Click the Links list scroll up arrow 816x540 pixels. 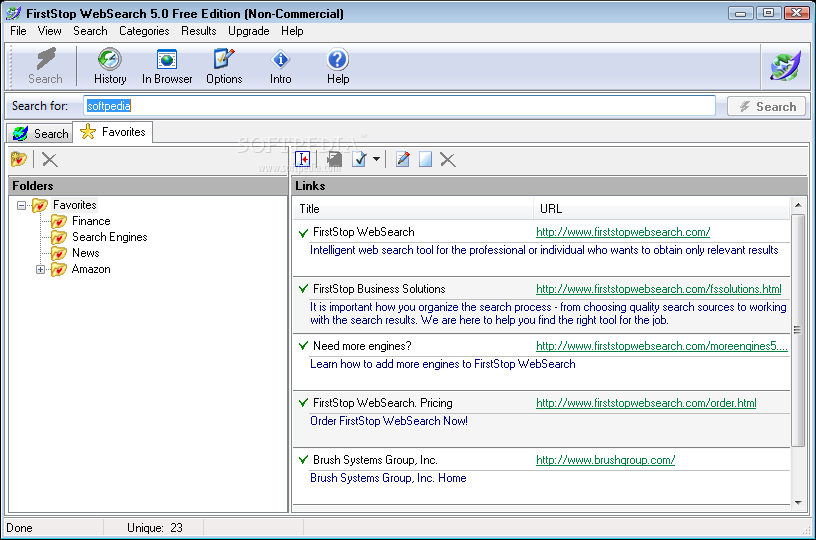pyautogui.click(x=798, y=205)
